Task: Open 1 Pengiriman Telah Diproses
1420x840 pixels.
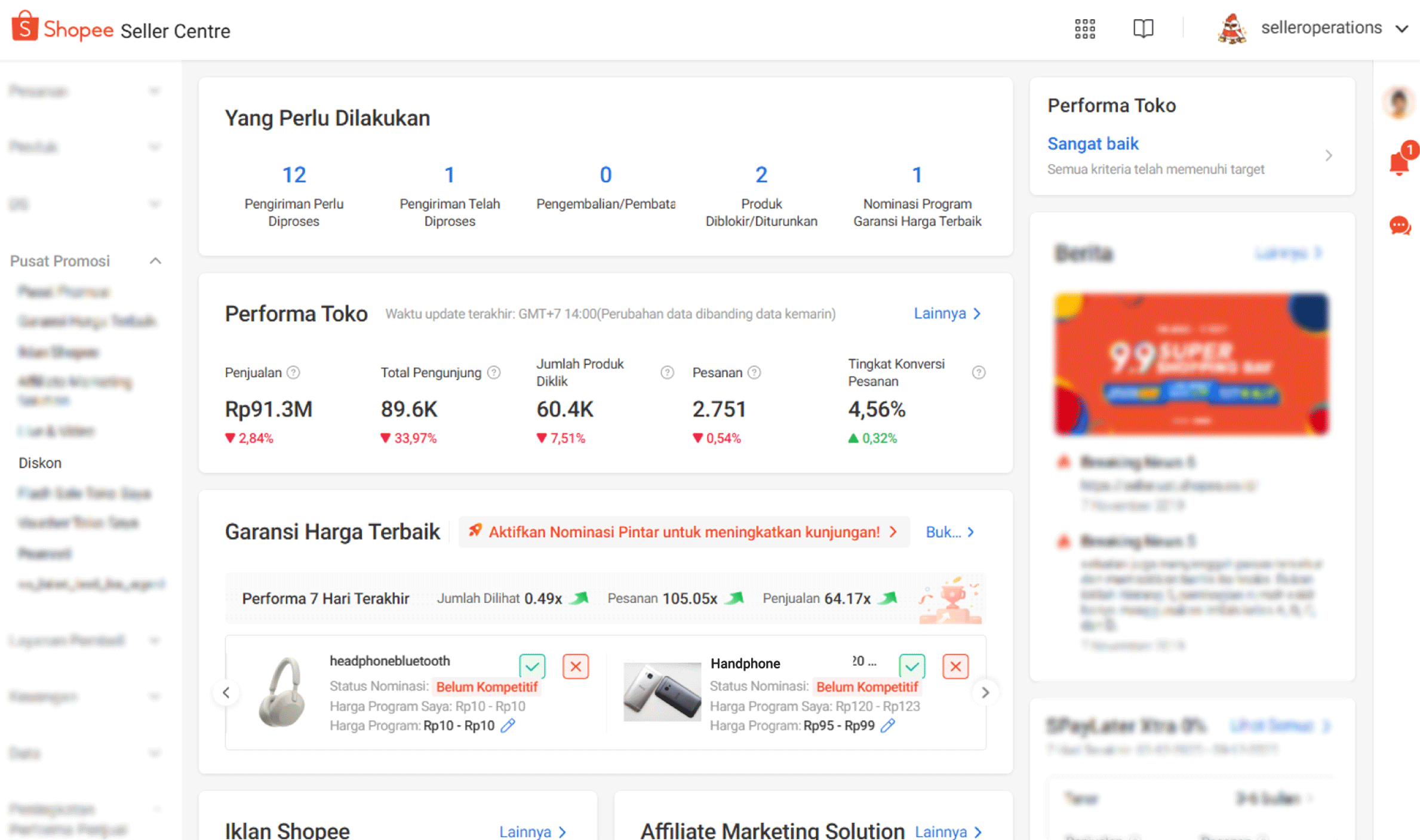Action: (x=450, y=196)
